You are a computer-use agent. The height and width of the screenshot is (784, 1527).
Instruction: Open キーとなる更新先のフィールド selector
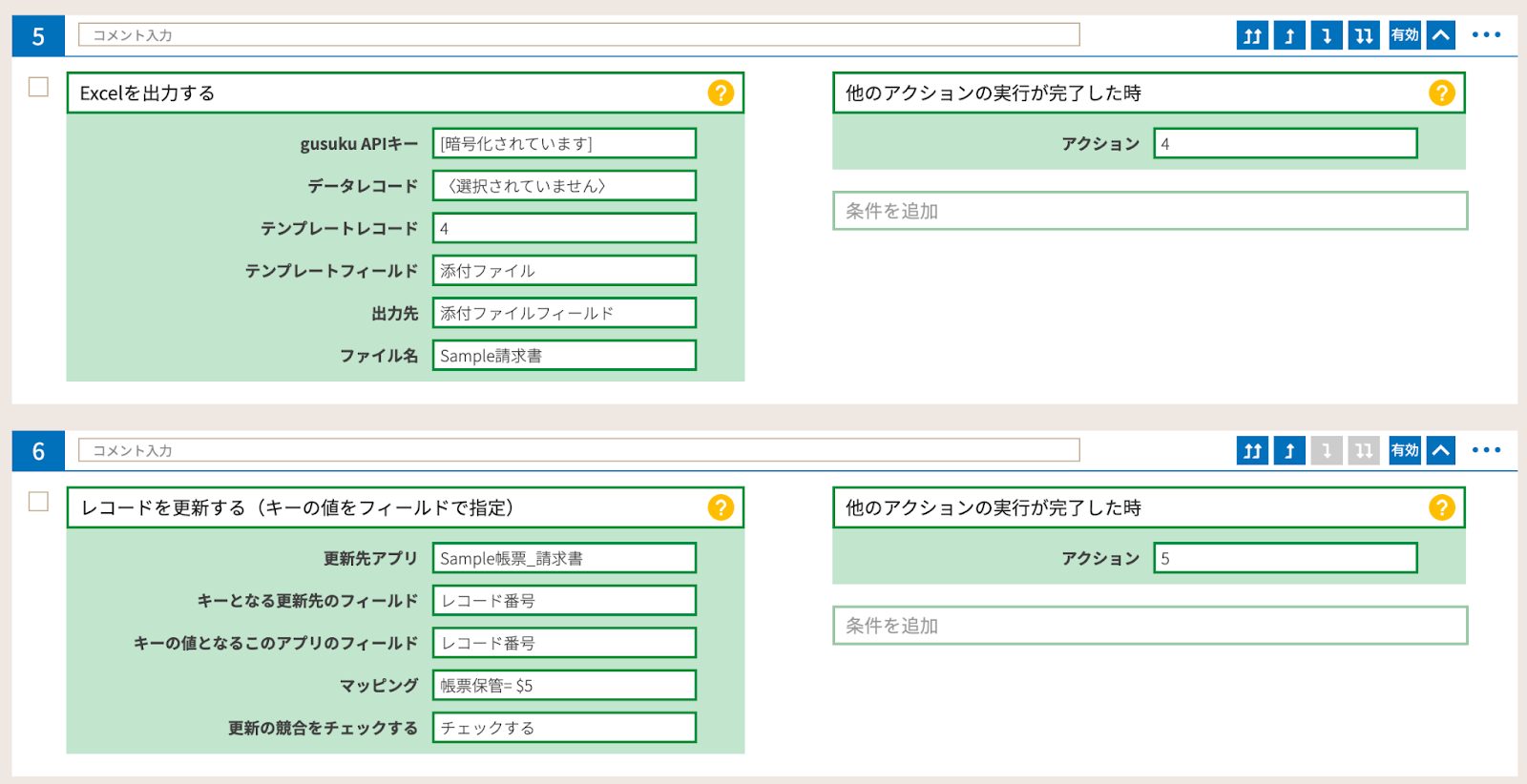click(x=564, y=600)
